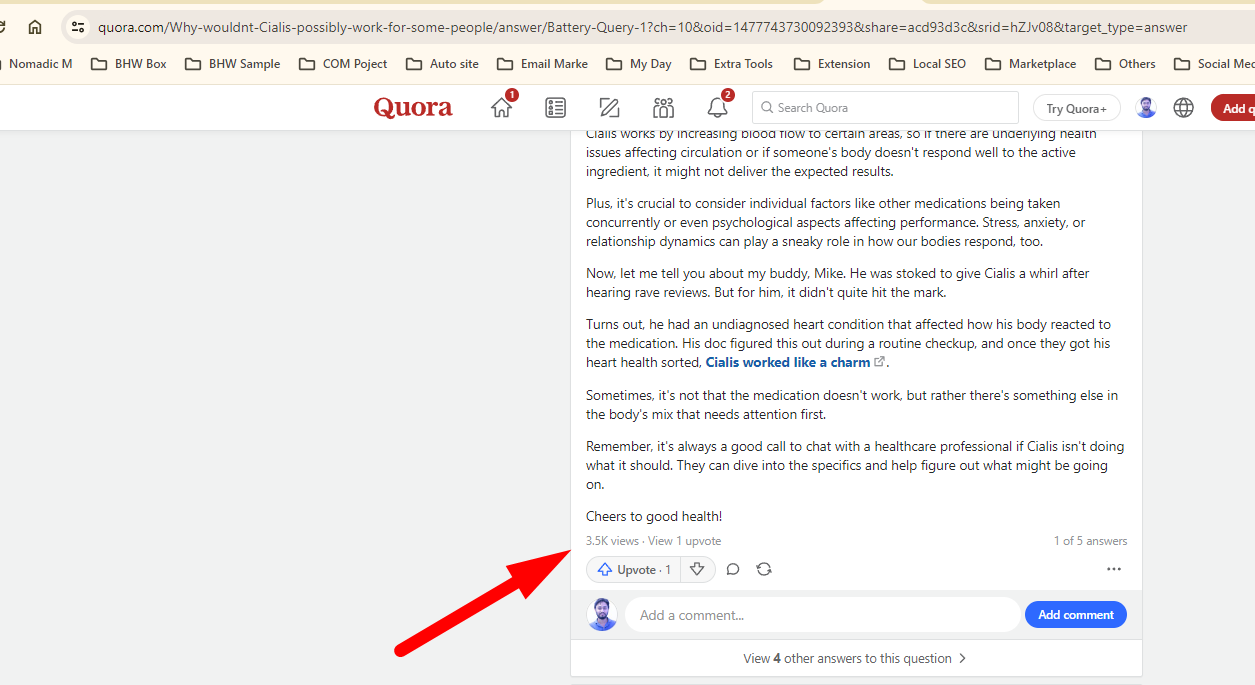Open the Following list icon

[x=555, y=108]
